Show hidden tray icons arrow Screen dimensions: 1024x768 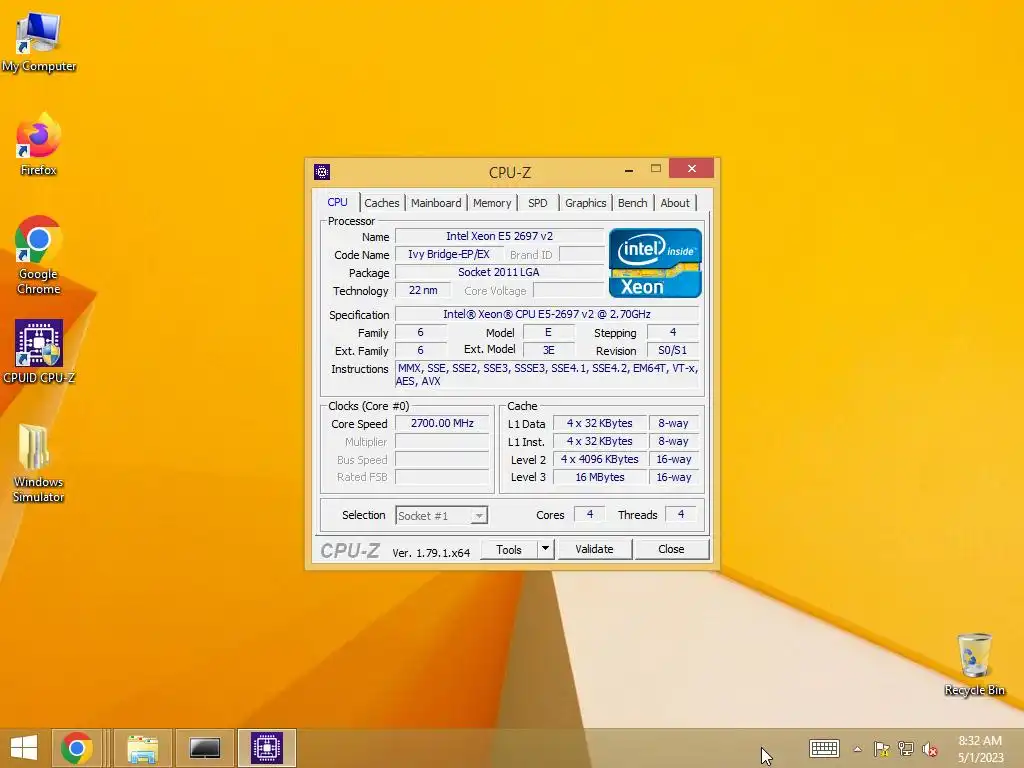(857, 749)
